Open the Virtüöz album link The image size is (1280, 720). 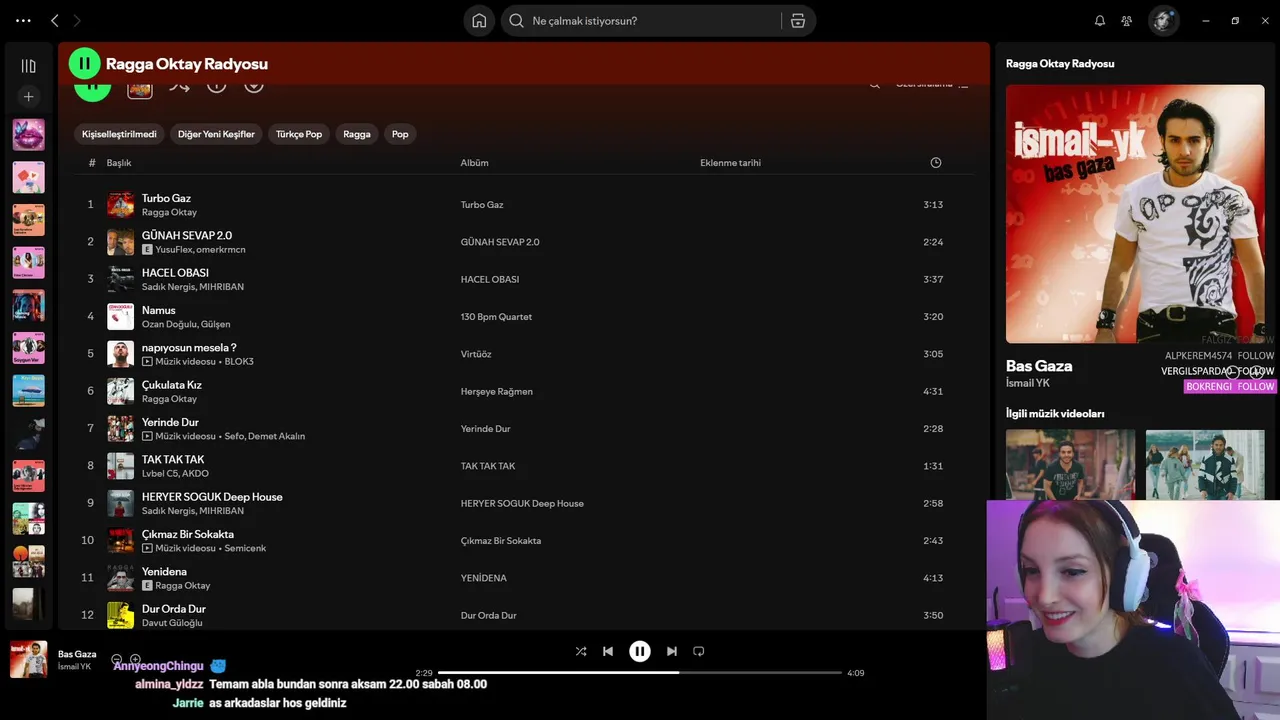pos(476,354)
